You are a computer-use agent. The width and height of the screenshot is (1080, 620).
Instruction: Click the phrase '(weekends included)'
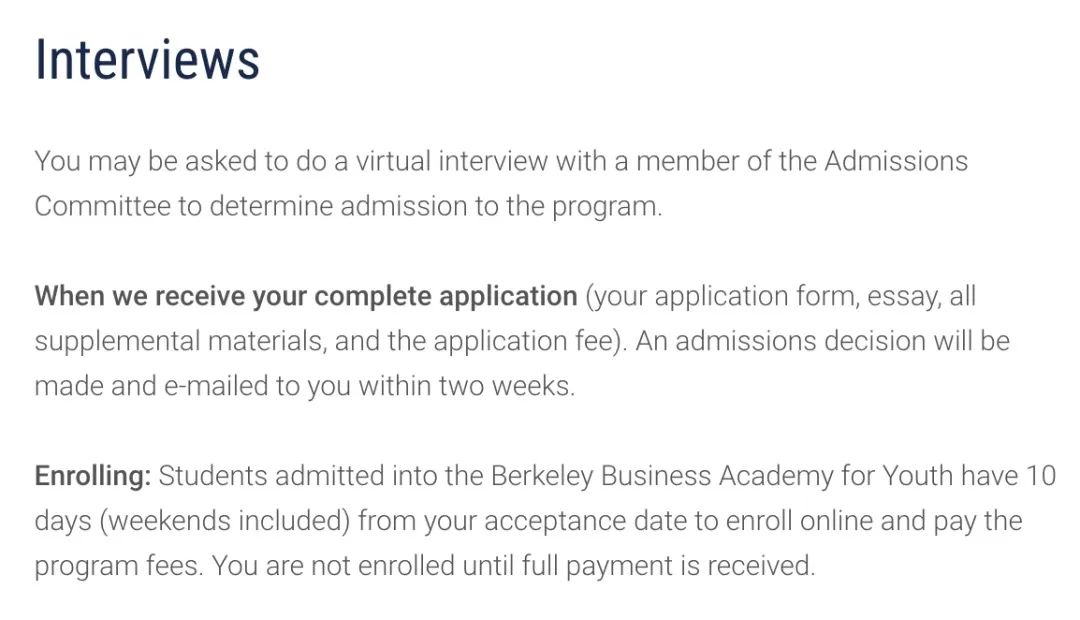tap(225, 521)
